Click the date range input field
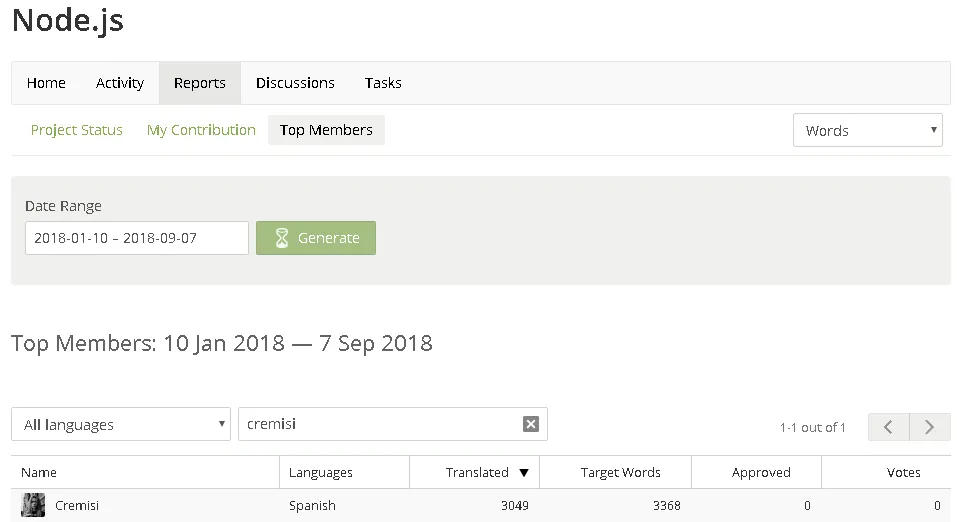 point(137,238)
